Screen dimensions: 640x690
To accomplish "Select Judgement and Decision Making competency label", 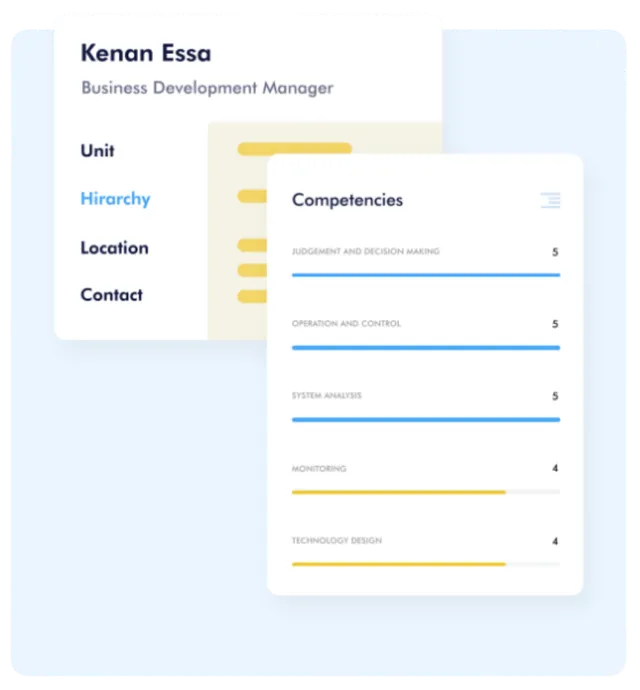I will [x=365, y=252].
